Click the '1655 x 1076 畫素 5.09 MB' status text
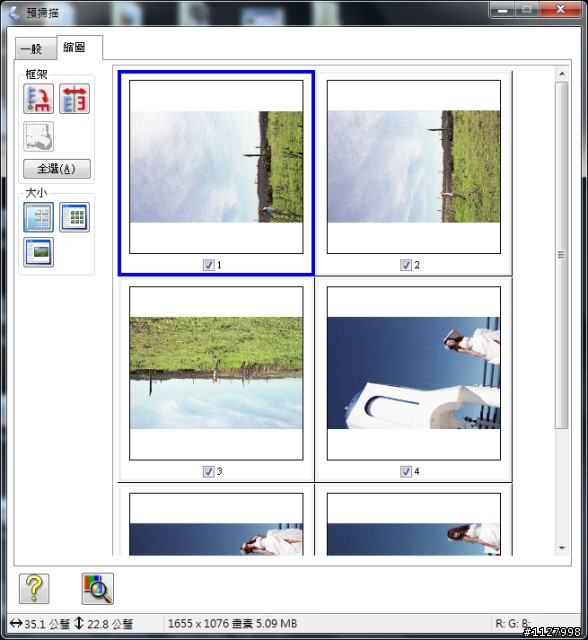Screen dimensions: 588x640 tap(233, 624)
